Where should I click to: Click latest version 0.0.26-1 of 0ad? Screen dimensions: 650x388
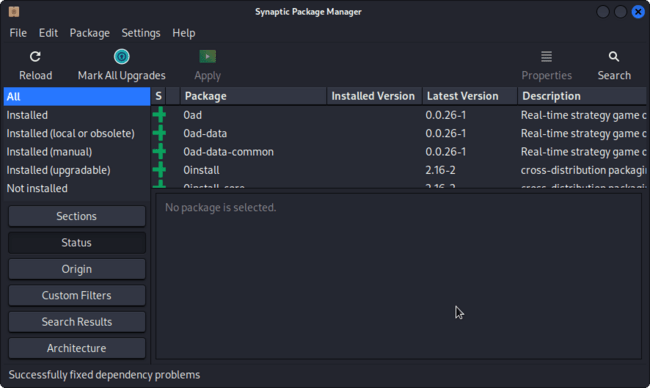[x=446, y=115]
